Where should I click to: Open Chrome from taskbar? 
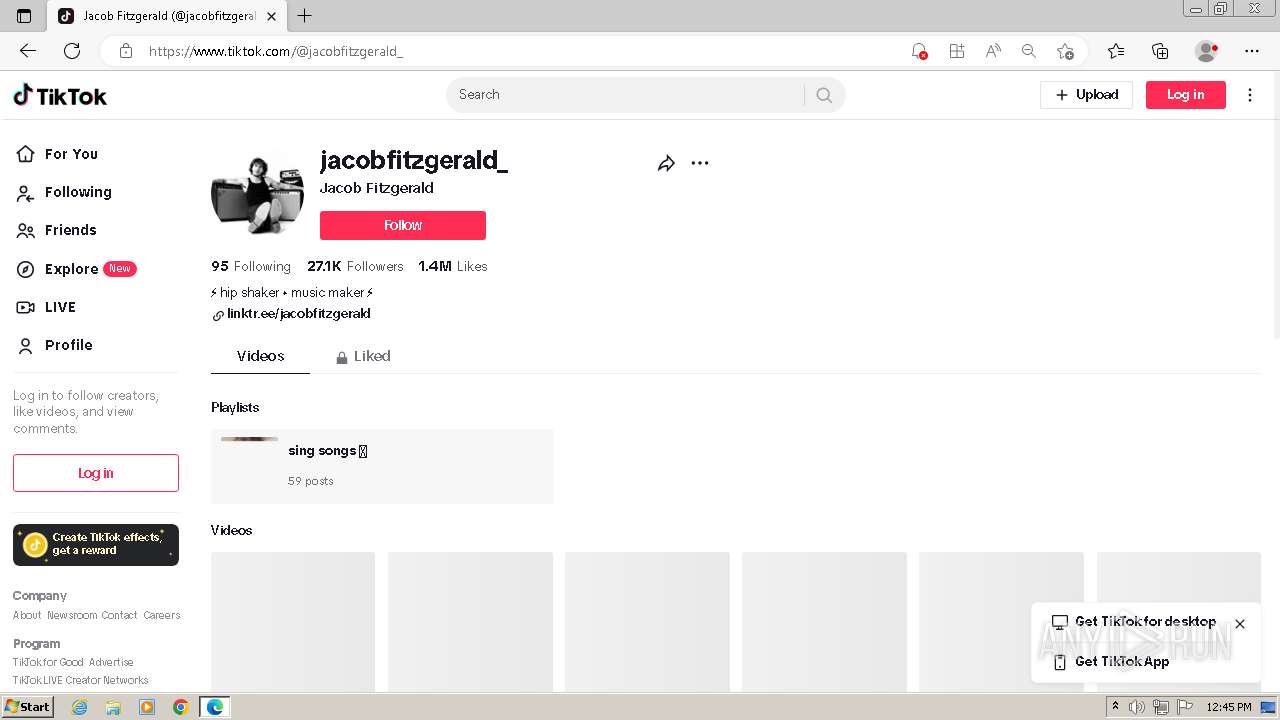click(x=180, y=707)
